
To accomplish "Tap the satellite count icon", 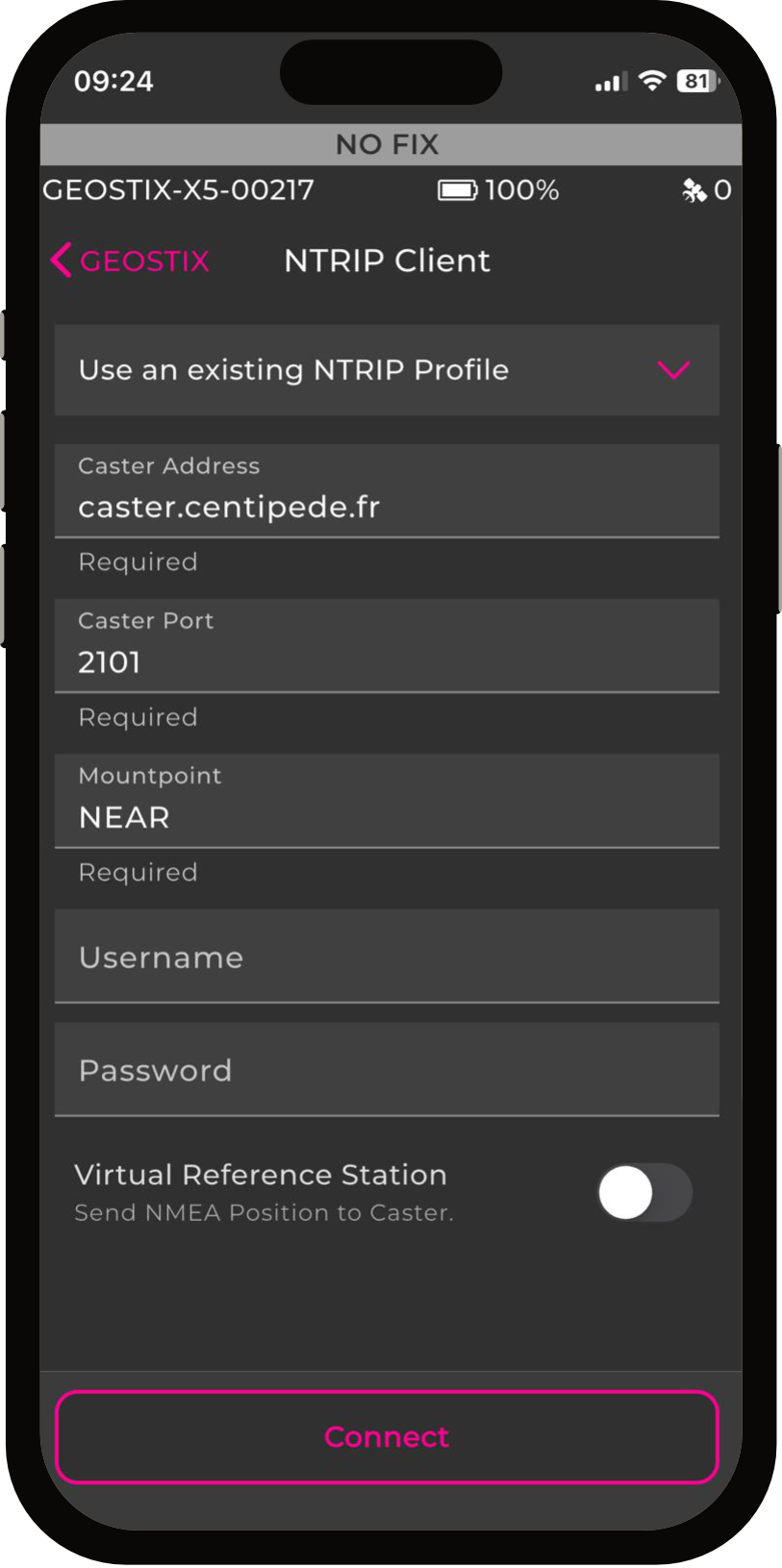I will (x=694, y=190).
